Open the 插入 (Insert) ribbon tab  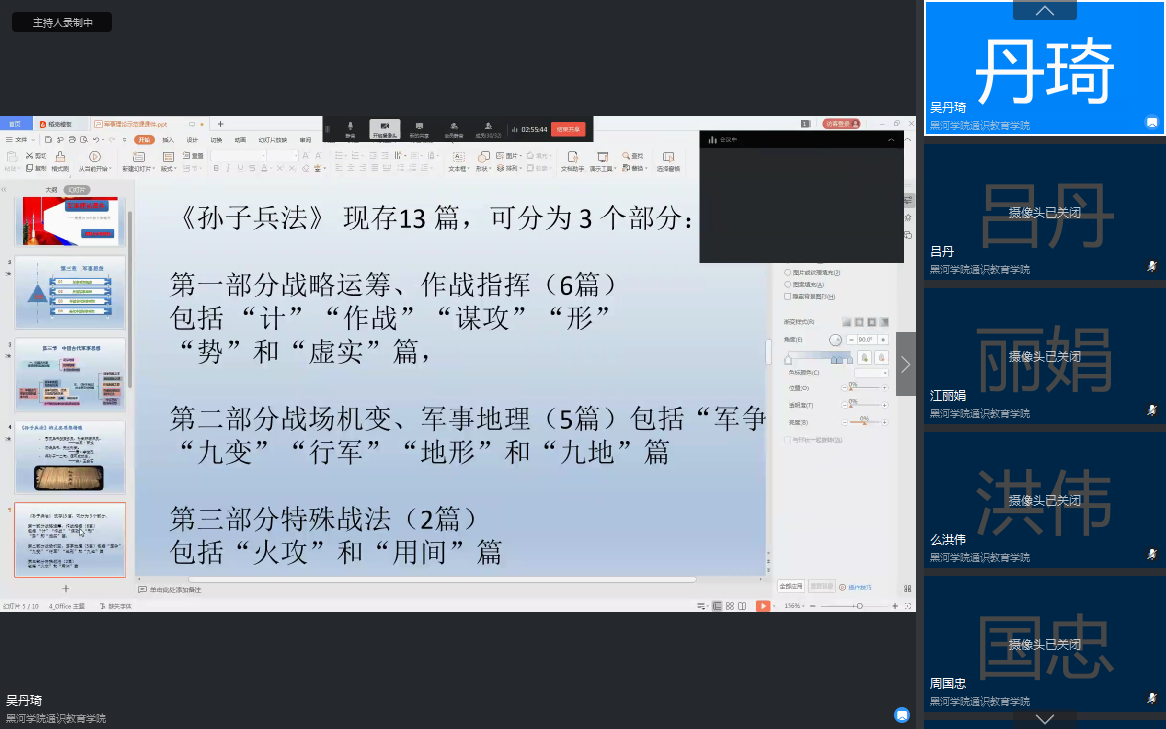[168, 140]
